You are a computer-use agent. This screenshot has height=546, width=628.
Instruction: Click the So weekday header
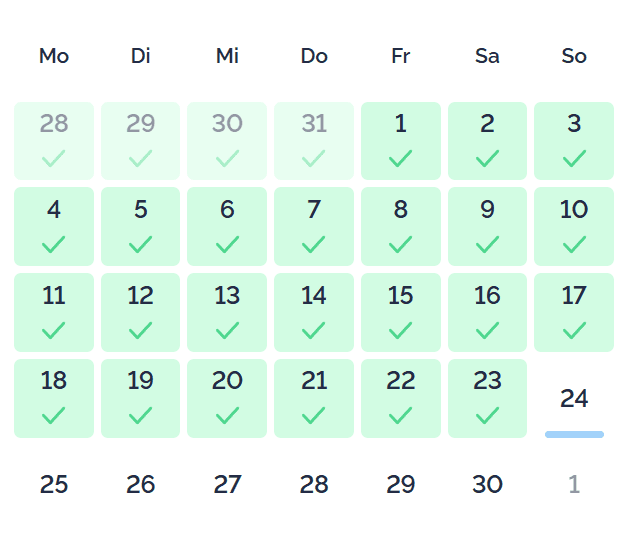(574, 56)
